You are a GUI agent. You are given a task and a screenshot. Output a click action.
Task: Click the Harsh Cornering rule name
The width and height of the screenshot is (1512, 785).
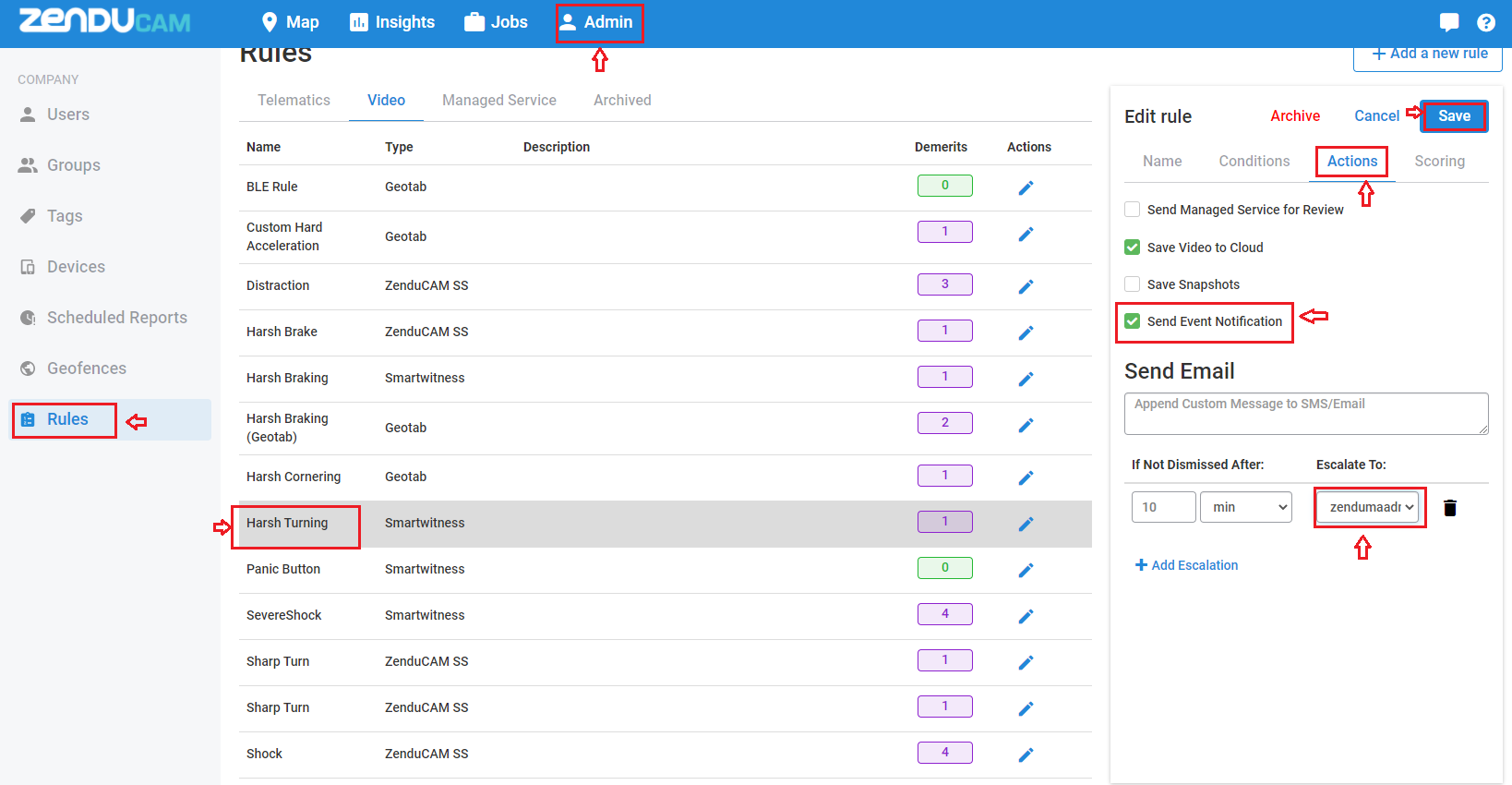[294, 477]
